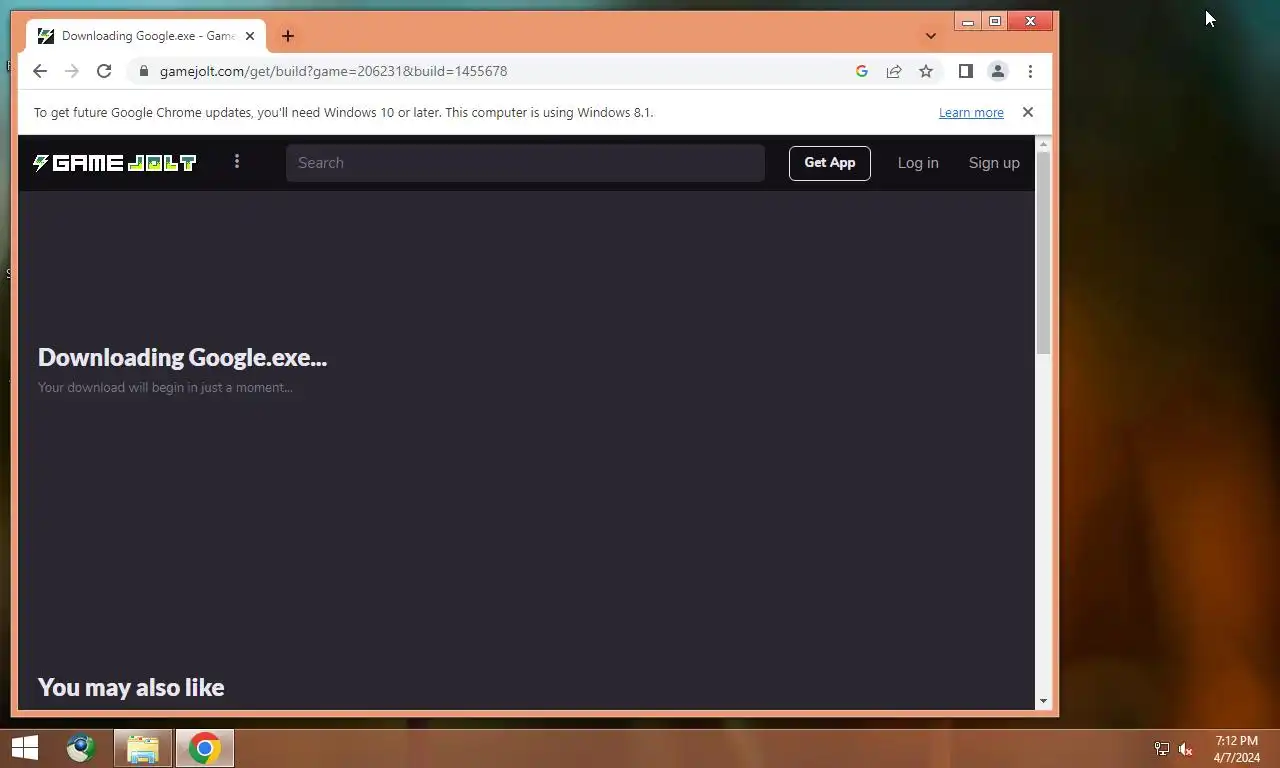Open Chrome profile avatar
Screen dimensions: 1280x768
click(998, 71)
